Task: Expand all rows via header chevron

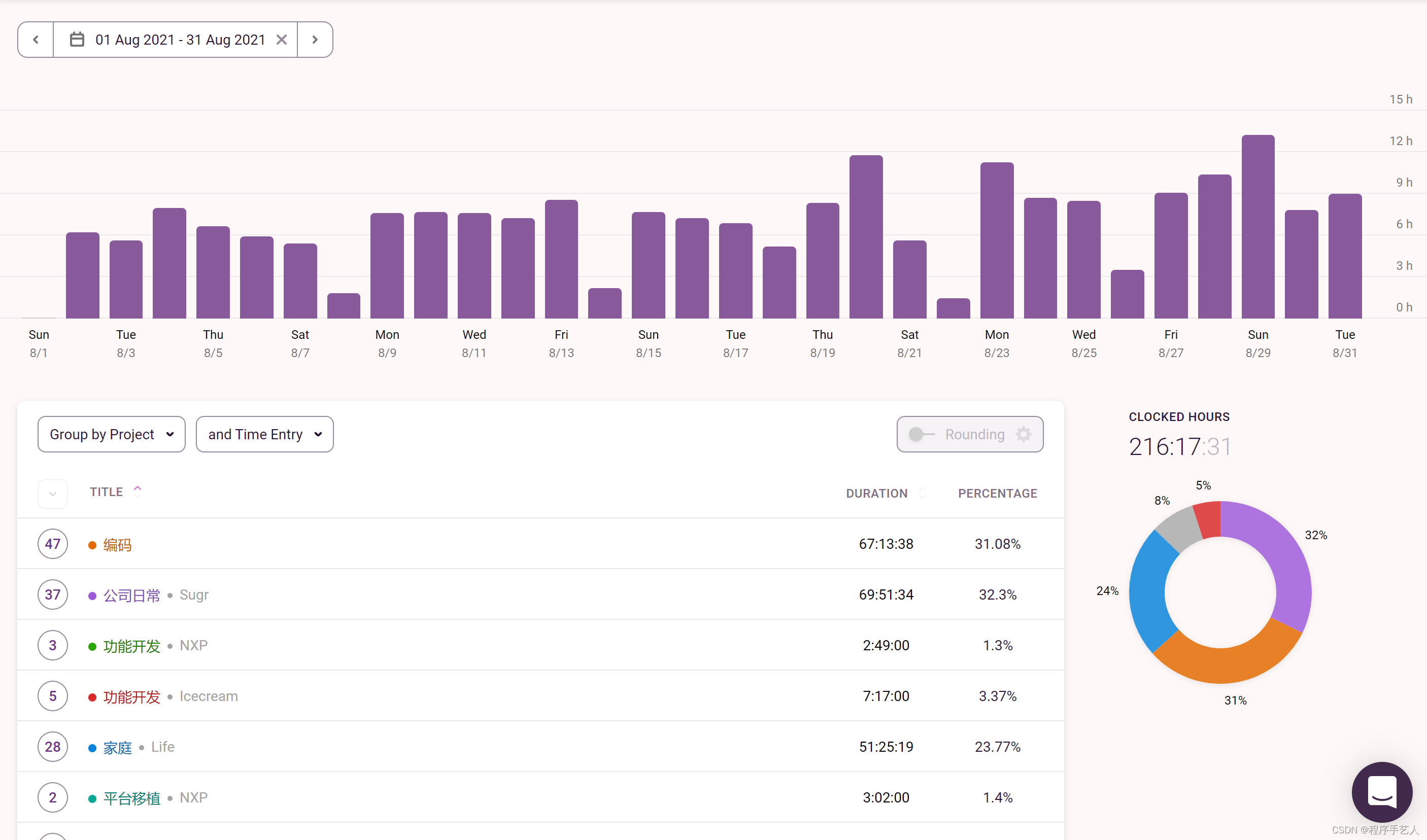Action: (53, 494)
